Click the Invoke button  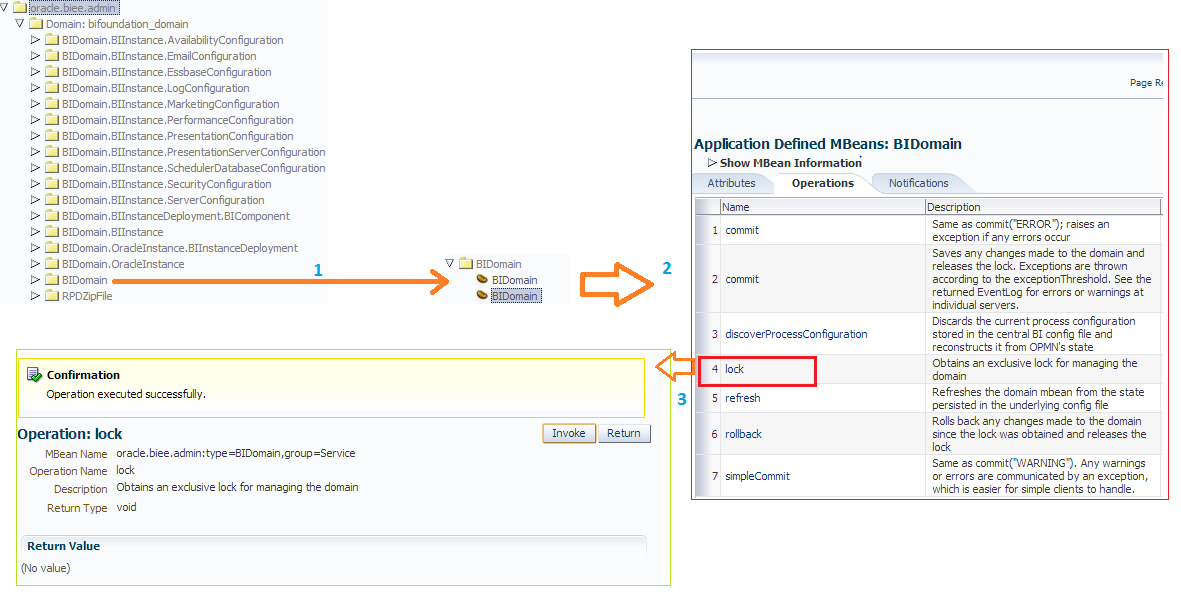tap(569, 433)
